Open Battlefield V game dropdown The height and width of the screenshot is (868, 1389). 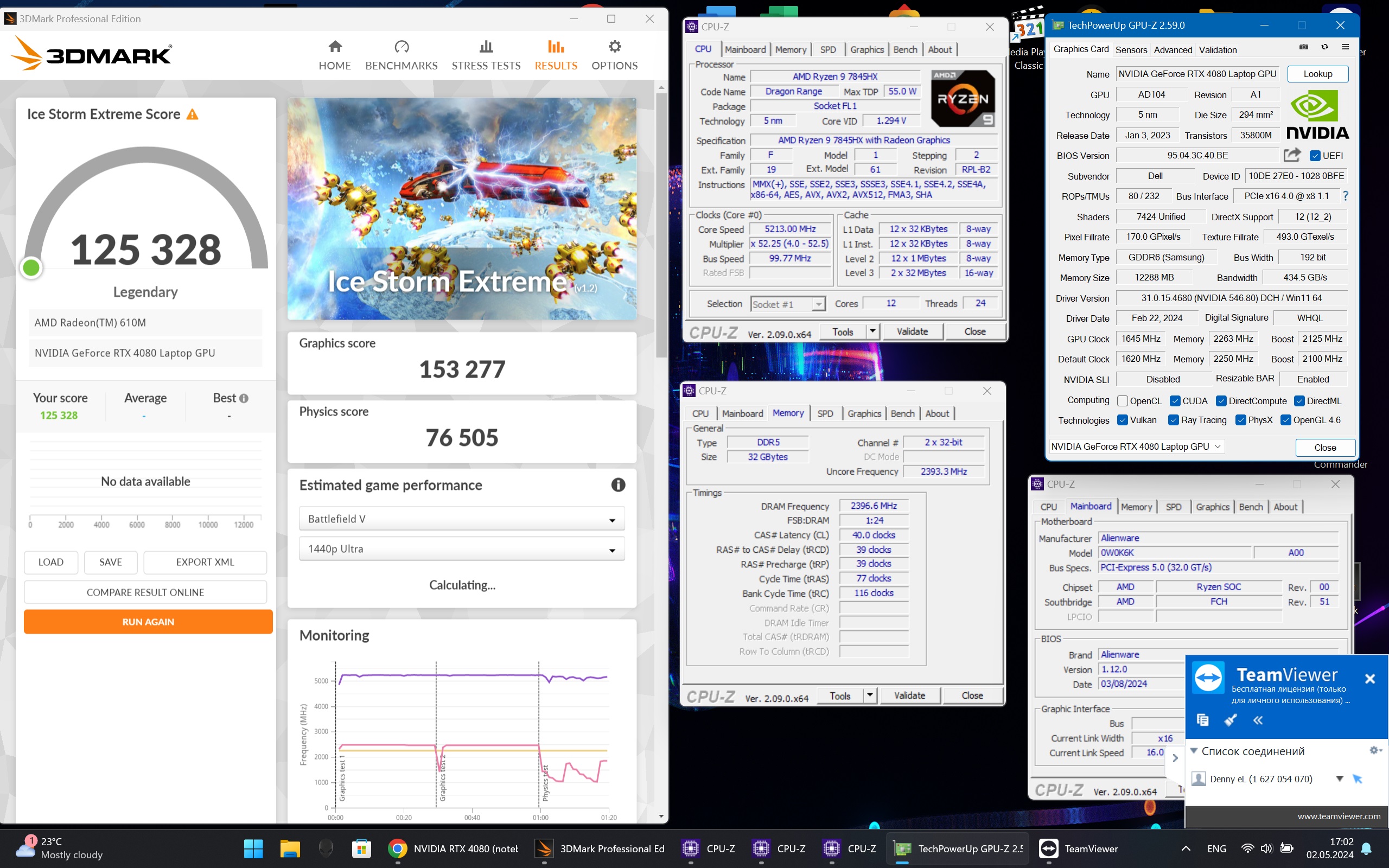point(462,519)
